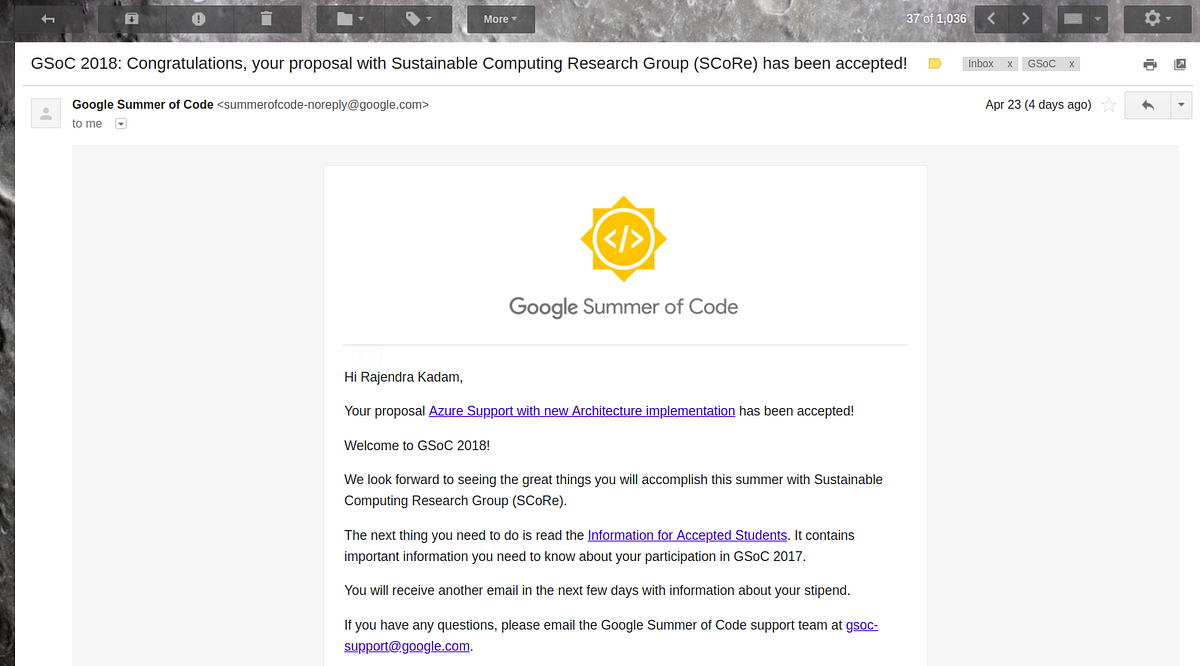Delete the email
The image size is (1200, 666).
tap(265, 18)
